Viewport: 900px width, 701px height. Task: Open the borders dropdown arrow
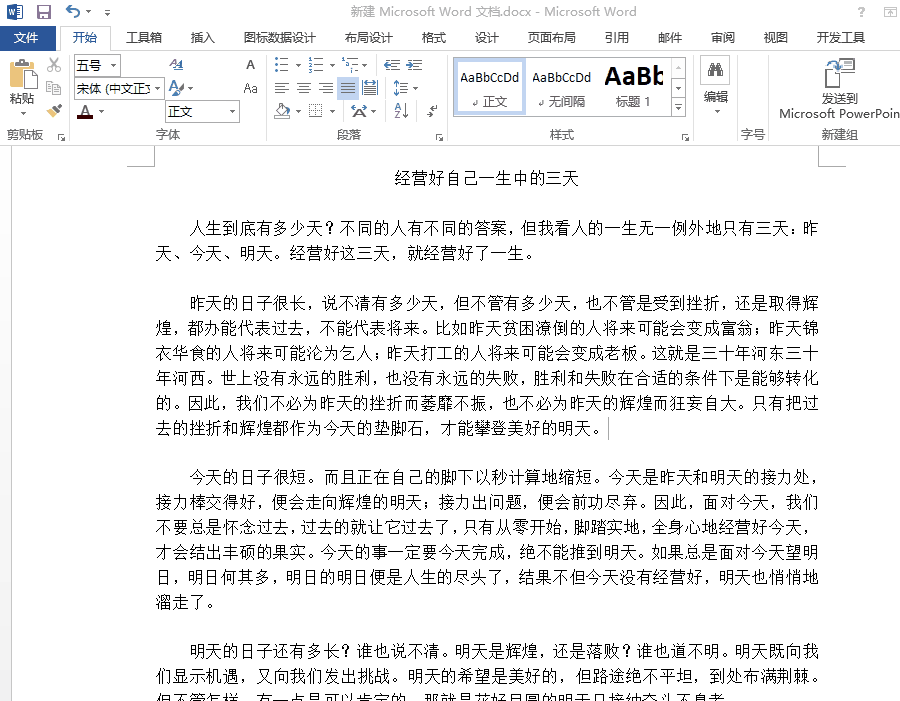tap(332, 111)
